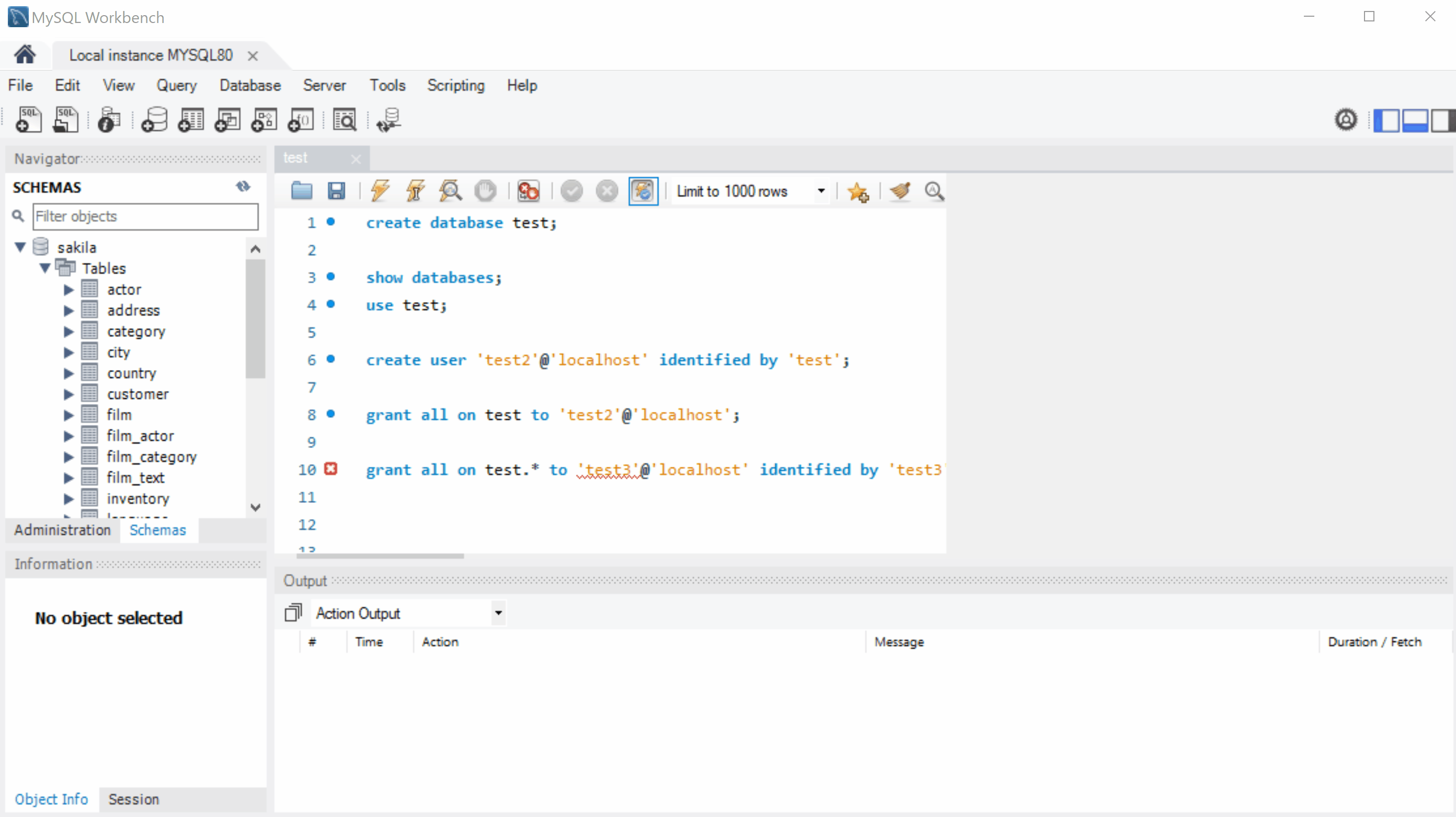Image resolution: width=1456 pixels, height=817 pixels.
Task: Commit transaction checkmark icon
Action: 571,191
